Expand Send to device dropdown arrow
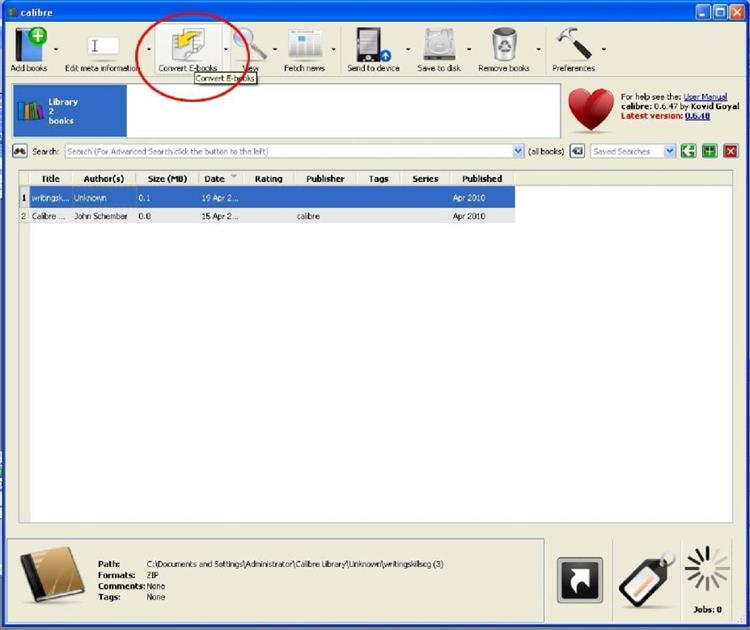The width and height of the screenshot is (750, 630). click(408, 49)
